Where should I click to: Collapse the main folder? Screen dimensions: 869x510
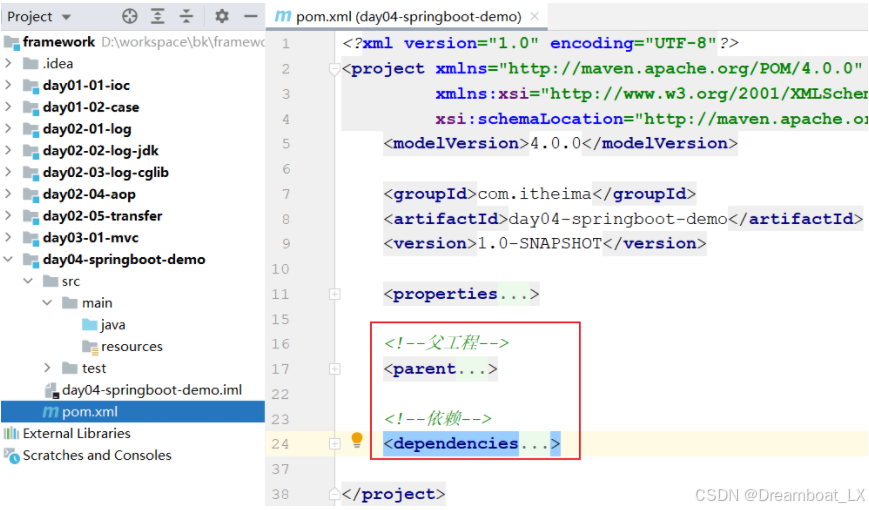coord(48,303)
